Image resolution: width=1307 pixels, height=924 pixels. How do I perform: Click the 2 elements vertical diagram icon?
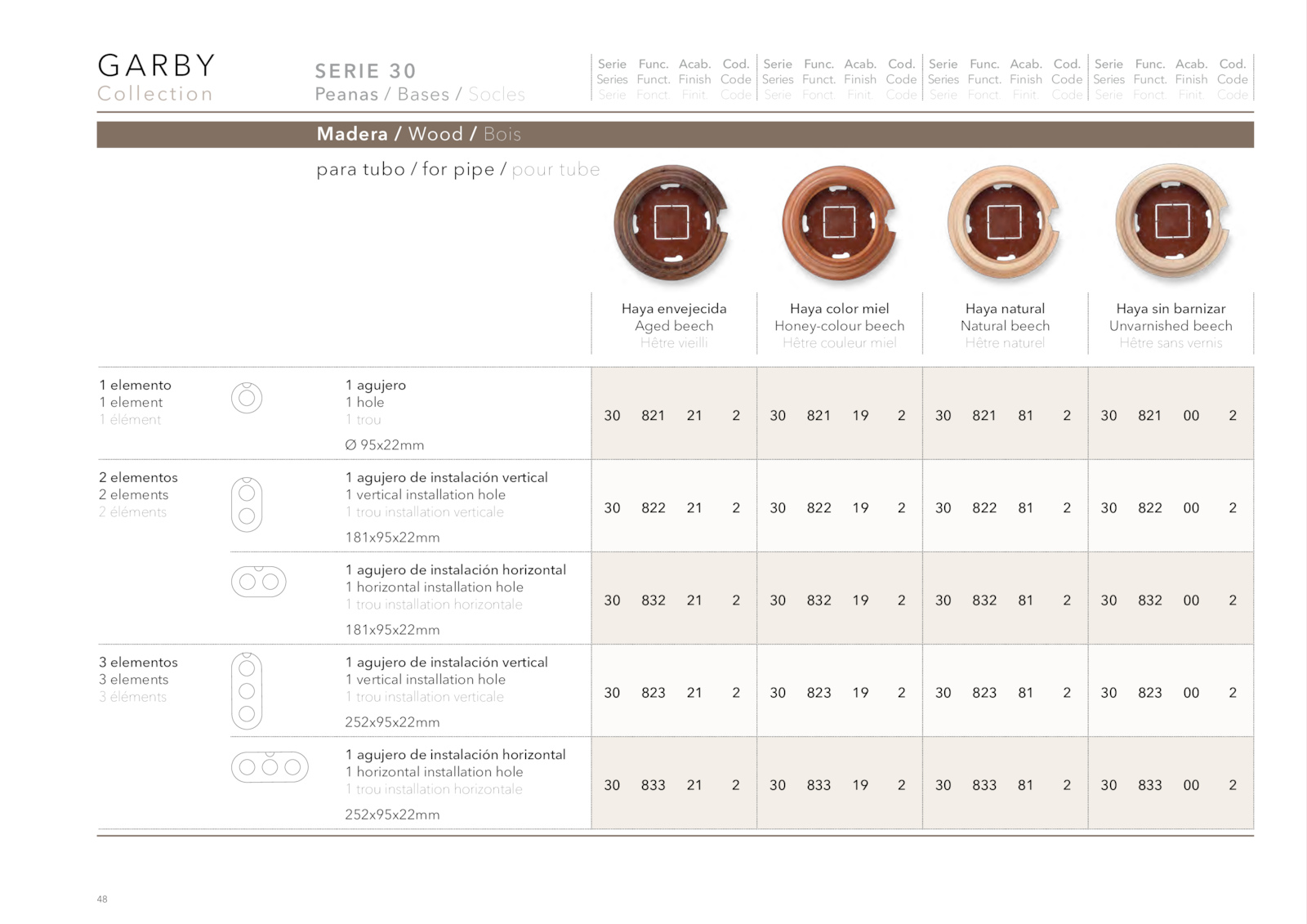point(247,505)
